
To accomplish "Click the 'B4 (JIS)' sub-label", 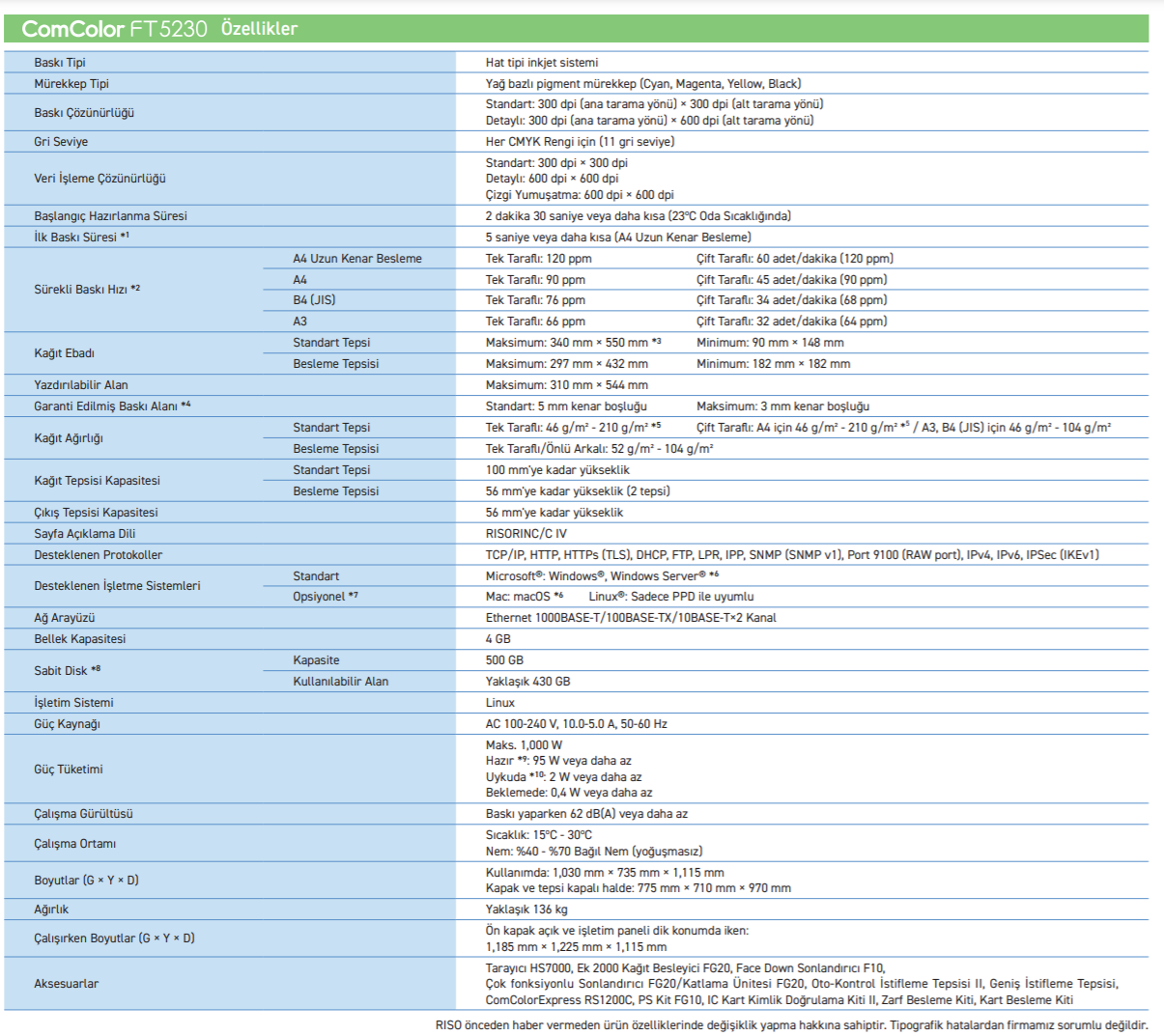I will (315, 300).
